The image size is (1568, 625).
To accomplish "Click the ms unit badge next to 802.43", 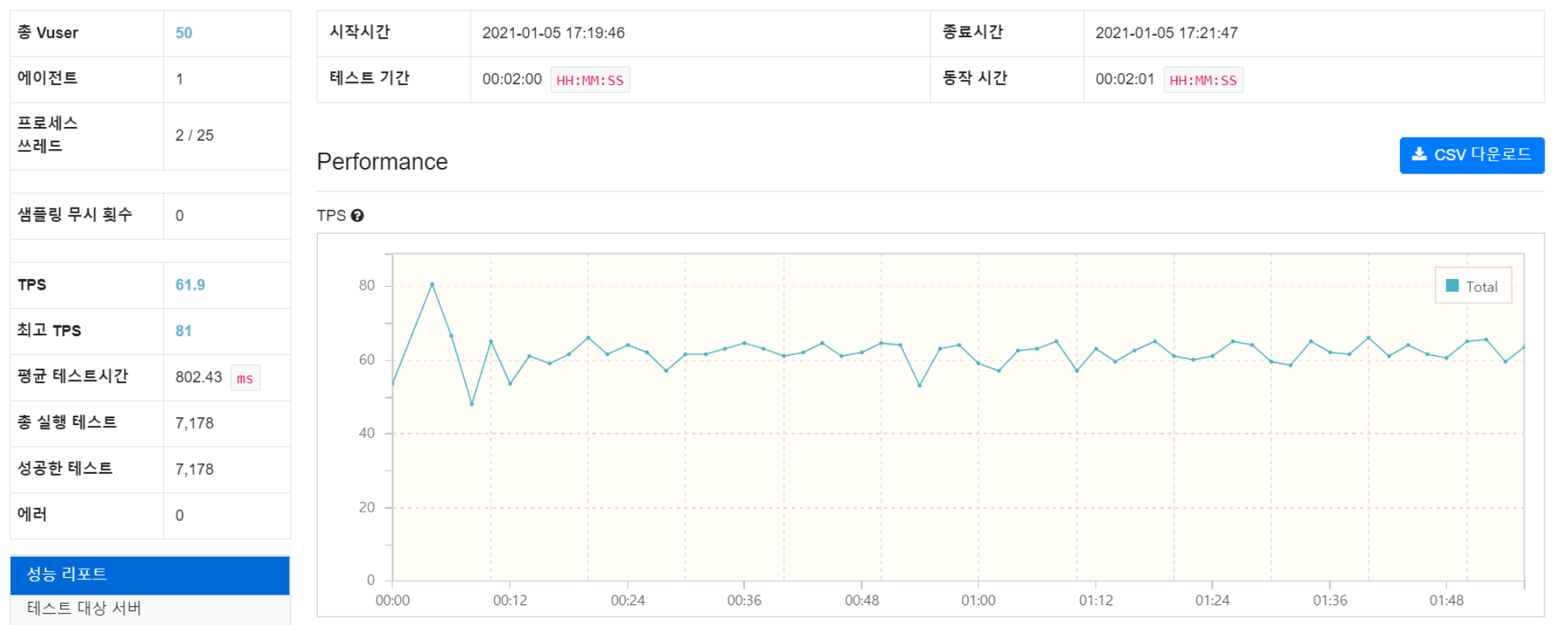I will (245, 378).
